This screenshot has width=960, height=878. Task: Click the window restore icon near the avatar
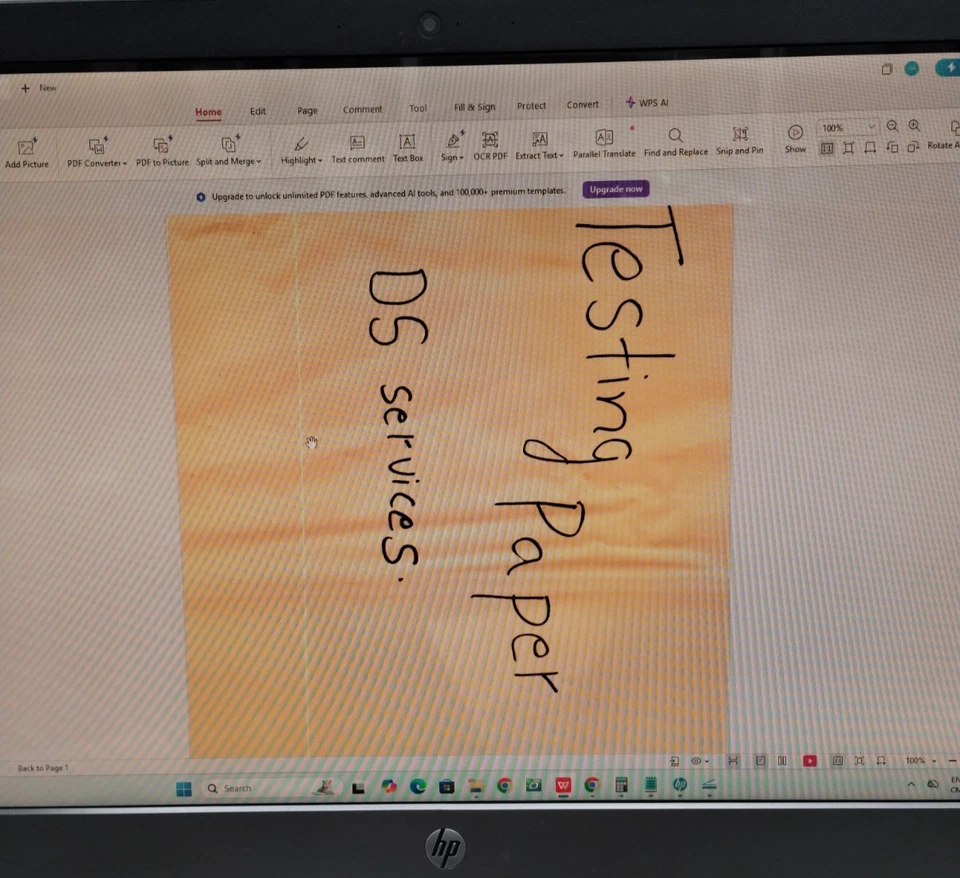tap(887, 69)
